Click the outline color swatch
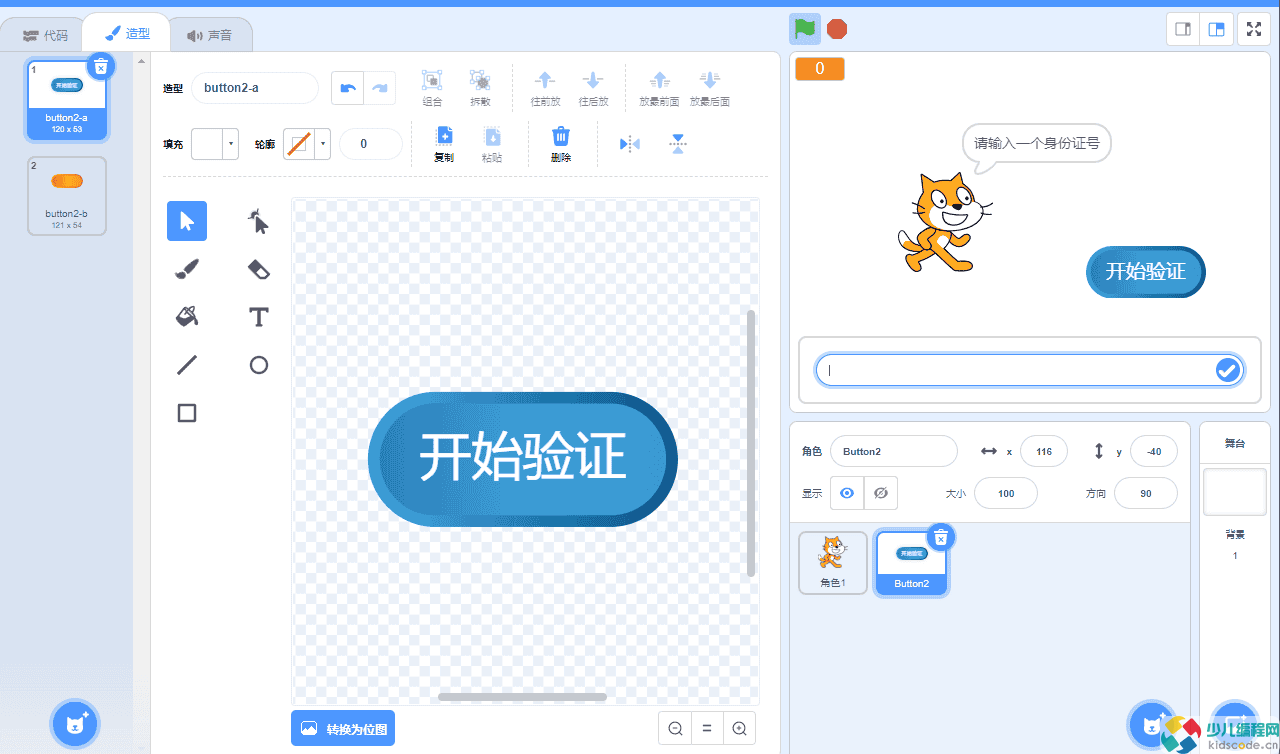Viewport: 1280px width, 754px height. coord(301,143)
